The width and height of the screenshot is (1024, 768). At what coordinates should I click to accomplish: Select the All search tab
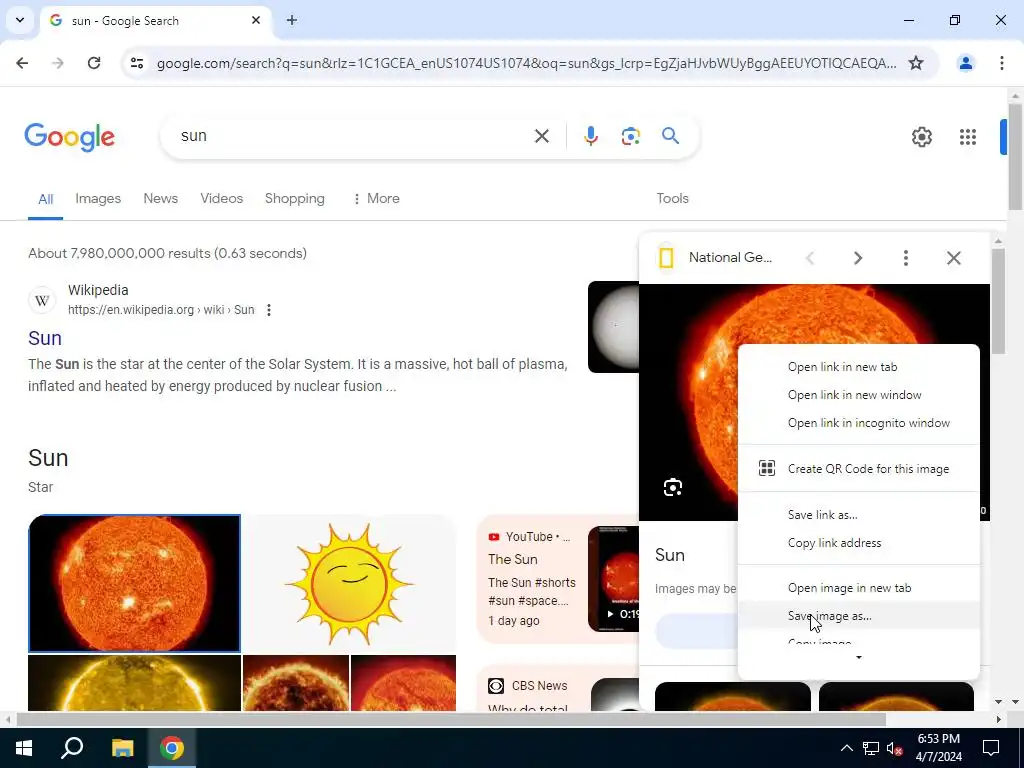45,199
